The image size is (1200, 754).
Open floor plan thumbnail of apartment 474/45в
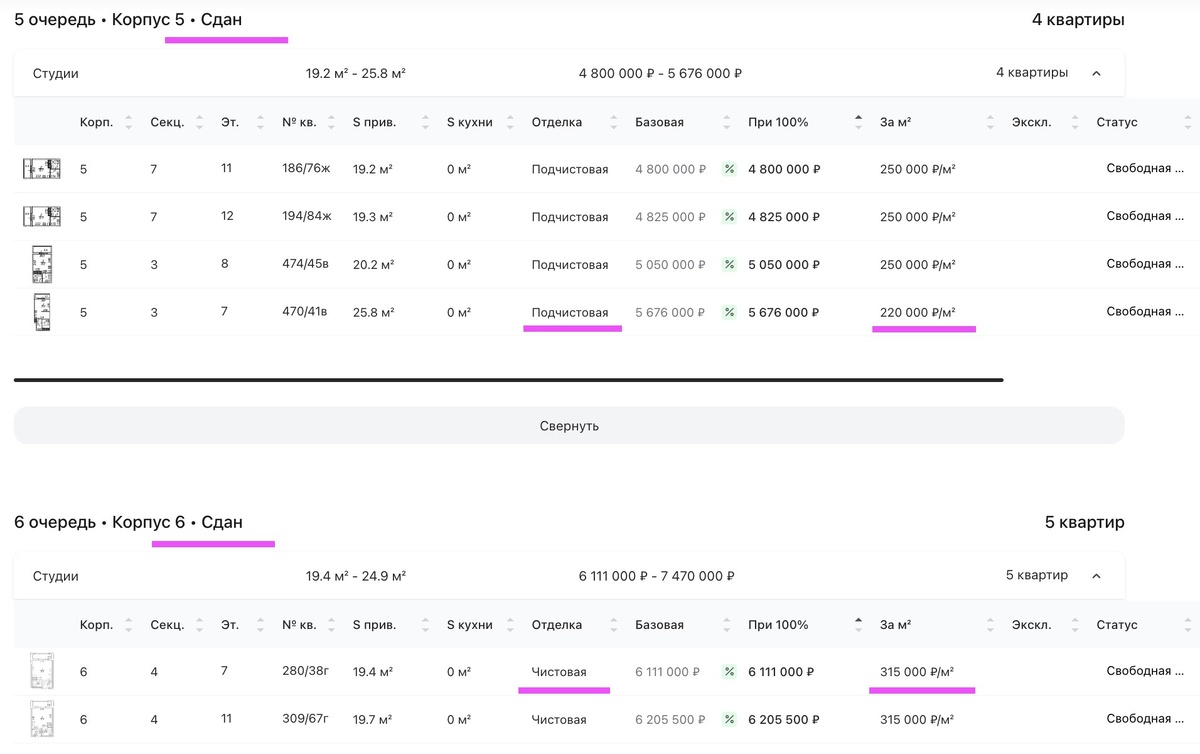[x=42, y=264]
